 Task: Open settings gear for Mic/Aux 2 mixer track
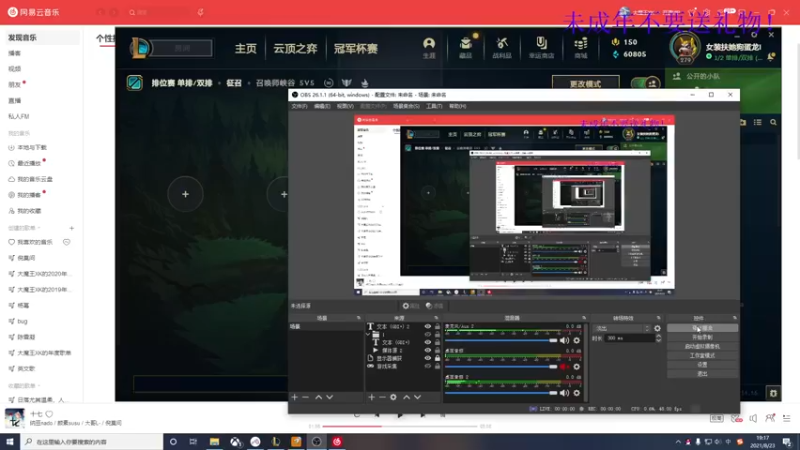tap(577, 340)
